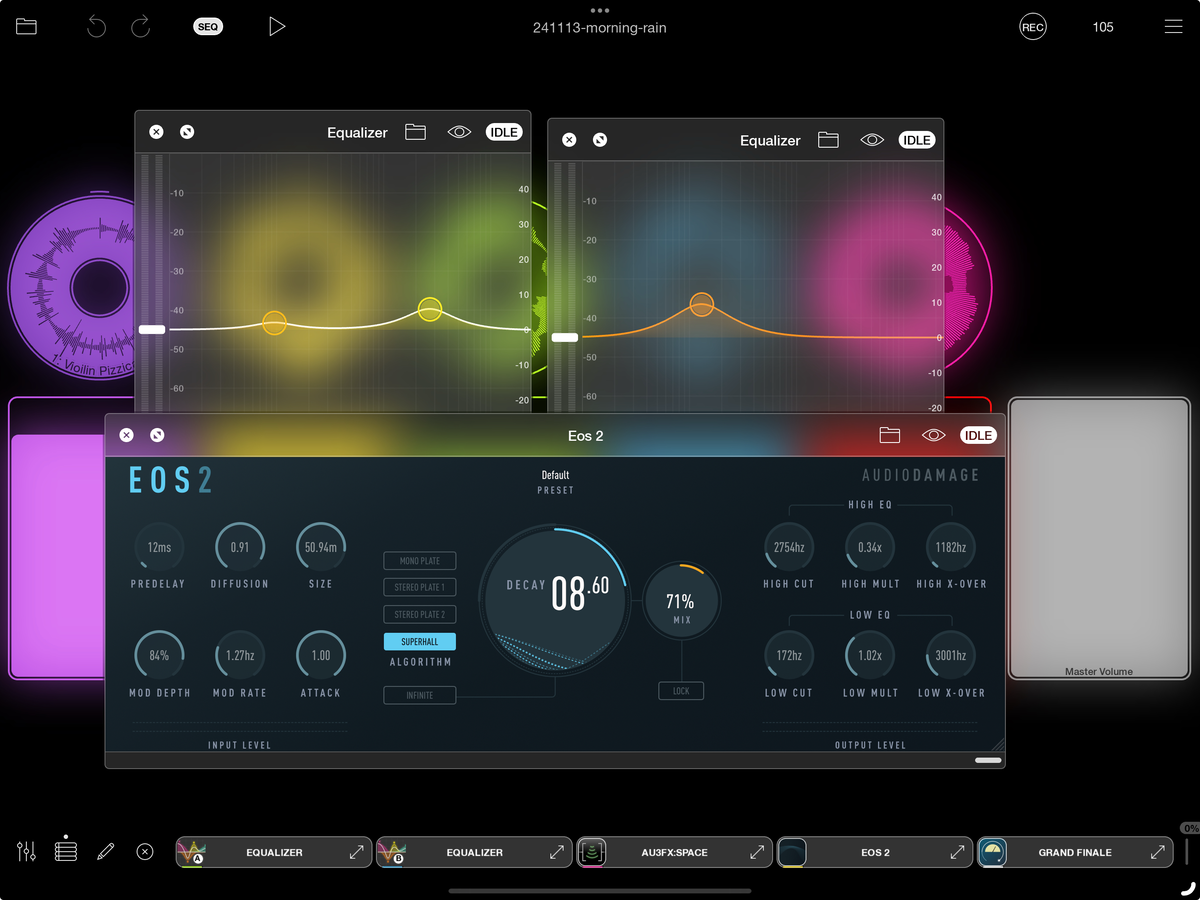The image size is (1200, 900).
Task: Click the resize arrow icon in right Equalizer window
Action: coord(600,140)
